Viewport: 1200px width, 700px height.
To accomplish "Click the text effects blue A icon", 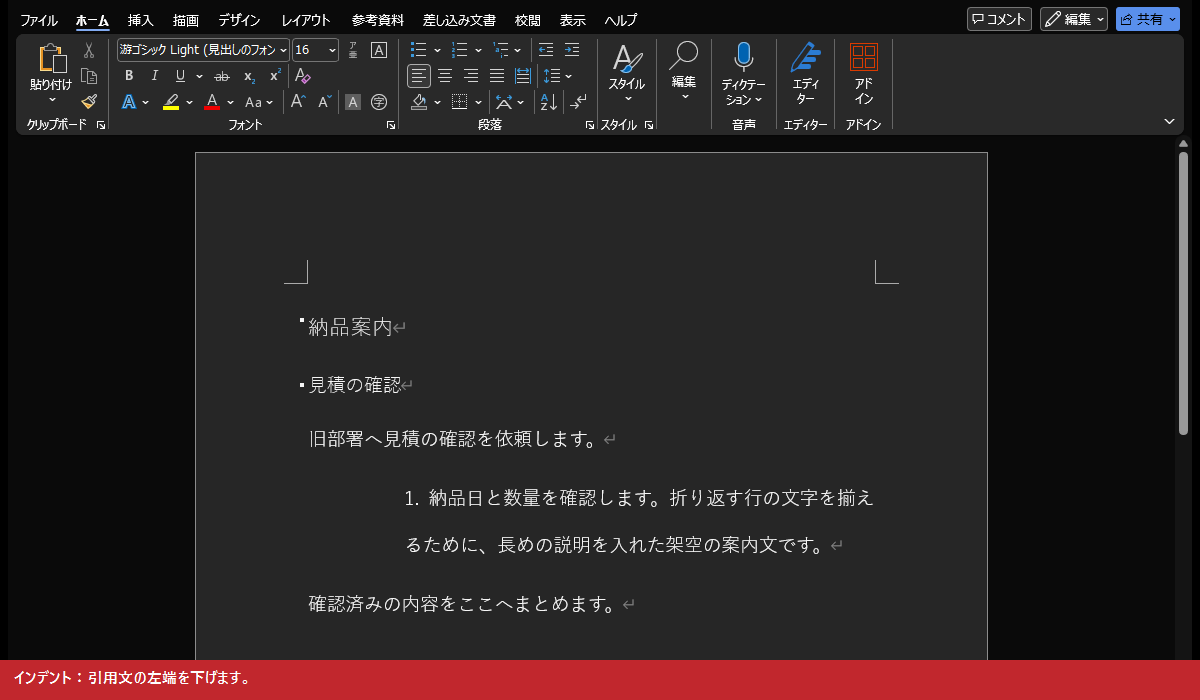I will coord(129,102).
